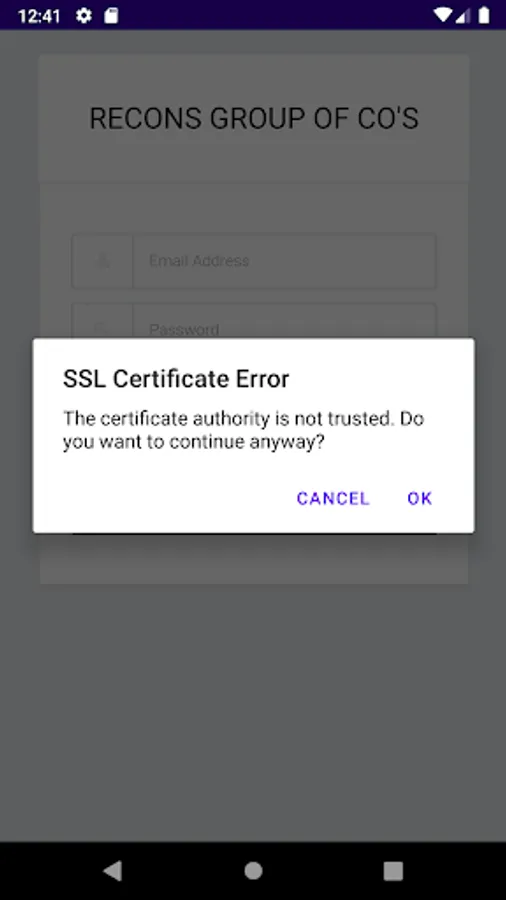Tap the SD card status icon
The height and width of the screenshot is (900, 506).
click(111, 15)
